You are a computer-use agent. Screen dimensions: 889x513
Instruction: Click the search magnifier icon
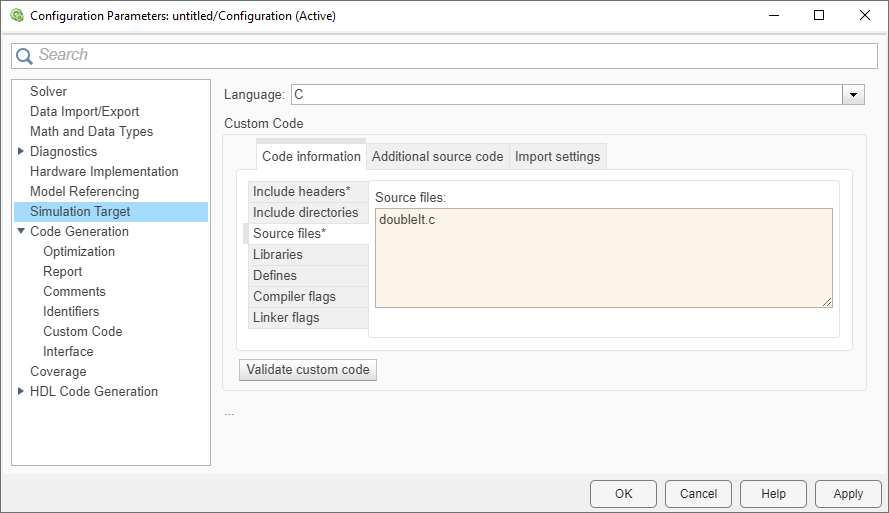coord(25,56)
